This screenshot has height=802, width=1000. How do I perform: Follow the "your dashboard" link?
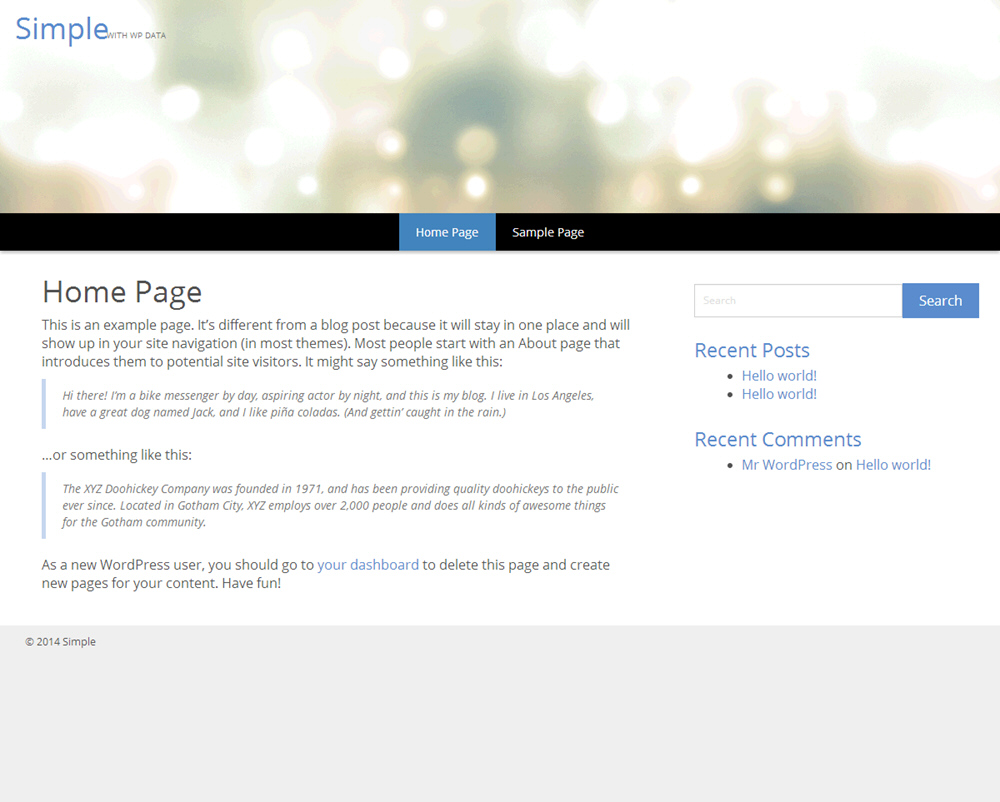click(x=368, y=565)
